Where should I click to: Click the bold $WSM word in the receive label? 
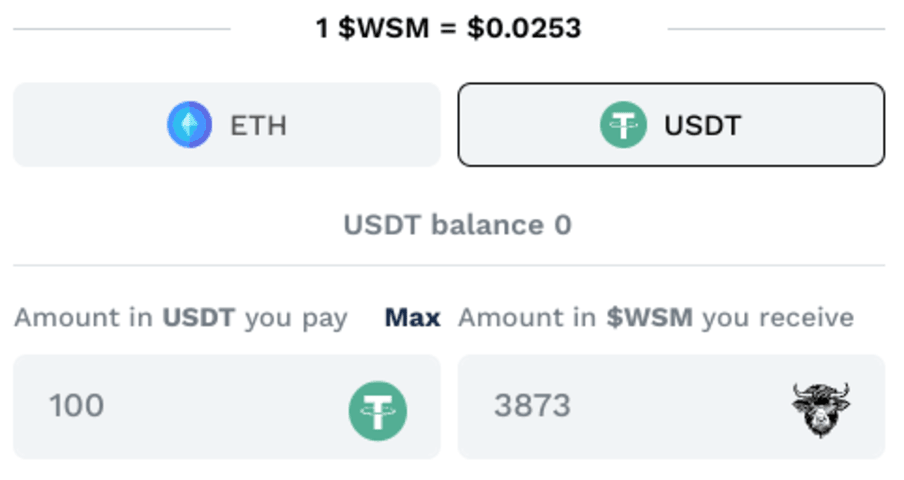[x=650, y=318]
